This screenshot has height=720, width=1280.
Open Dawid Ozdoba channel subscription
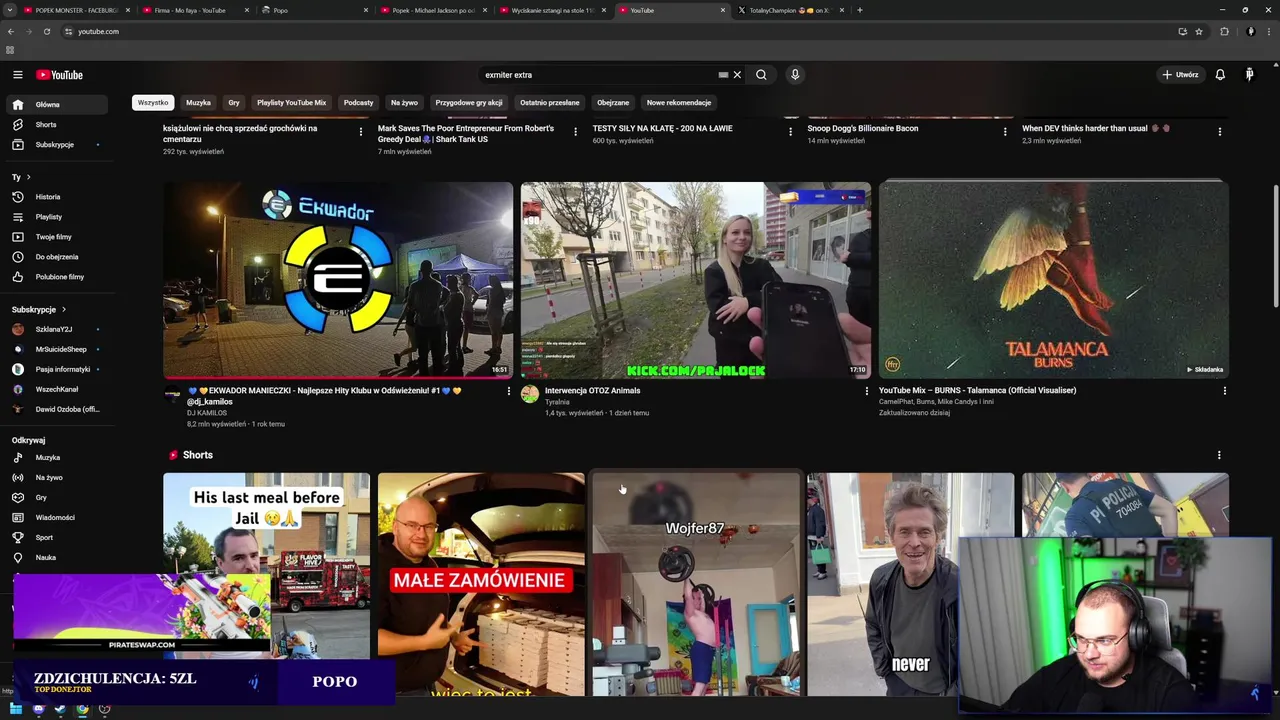pos(58,409)
